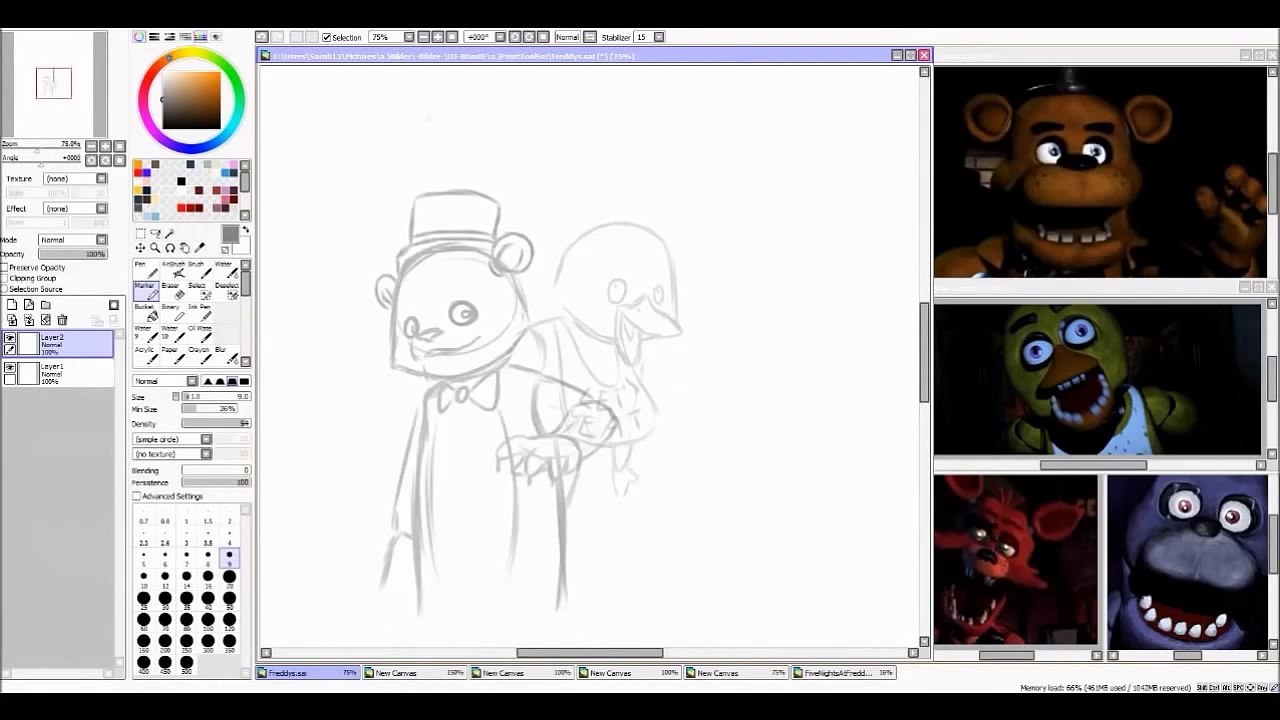
Task: Open the layer Mode dropdown
Action: click(x=73, y=240)
